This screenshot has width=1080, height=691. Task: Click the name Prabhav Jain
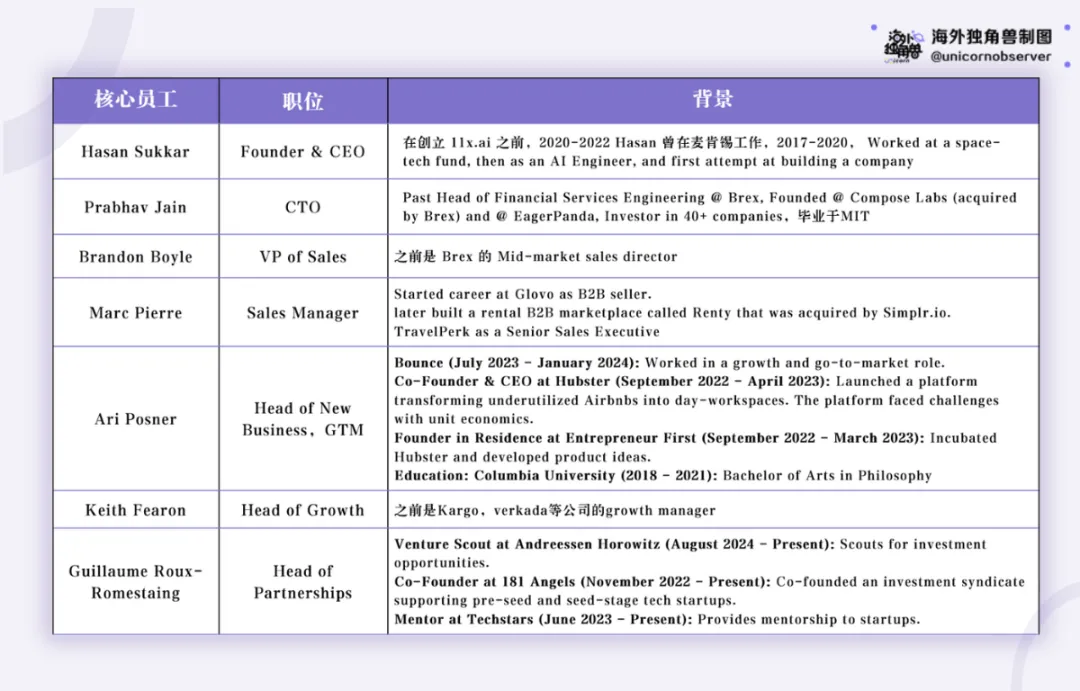[136, 207]
